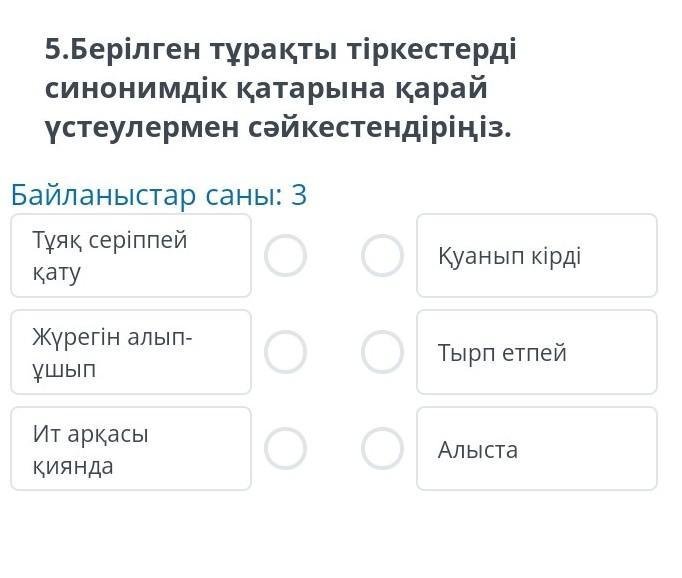Pick the 'Алыста' option card
This screenshot has height=578, width=682.
(x=536, y=449)
